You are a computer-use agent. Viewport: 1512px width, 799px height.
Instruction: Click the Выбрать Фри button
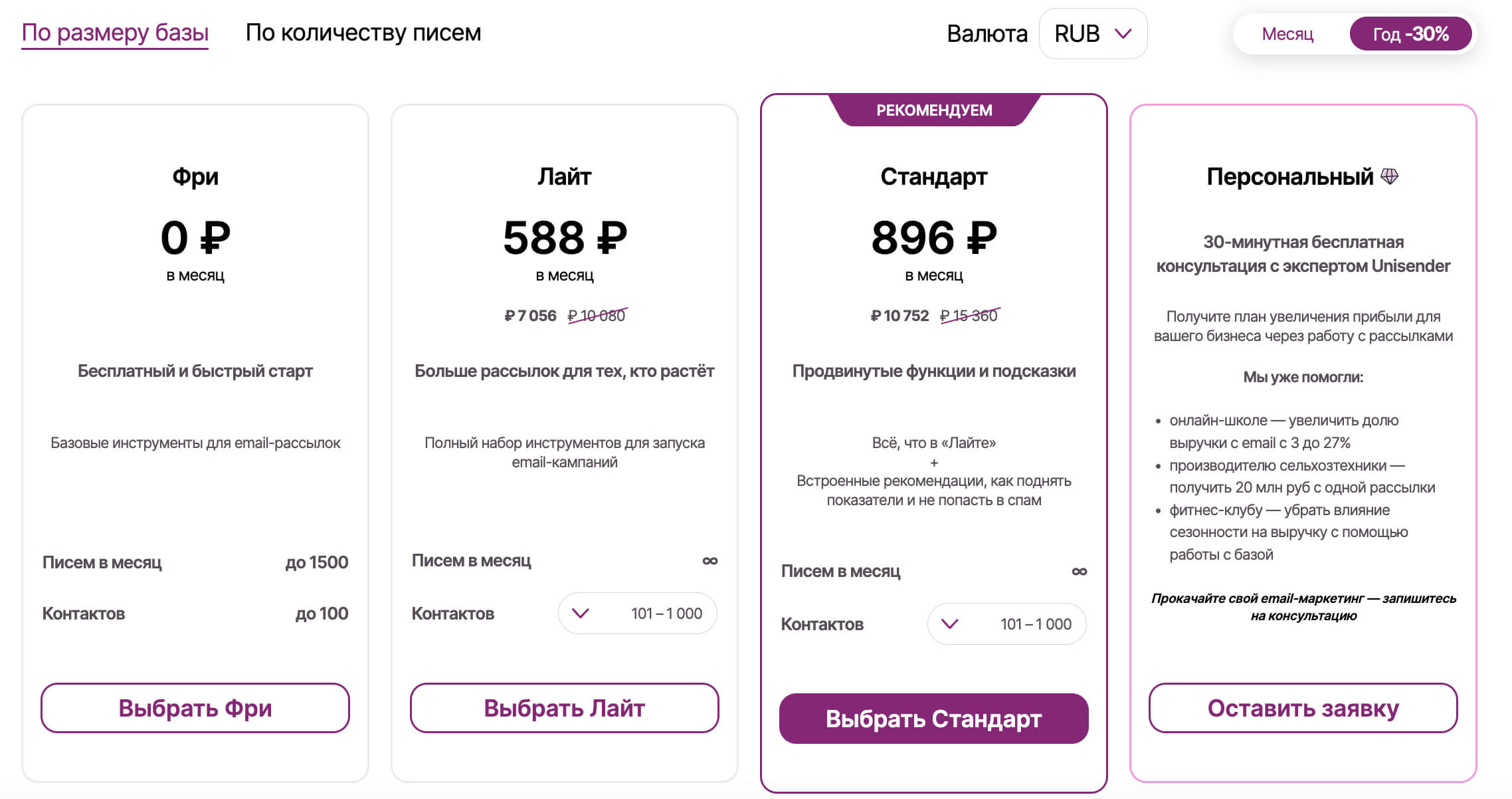pos(195,708)
